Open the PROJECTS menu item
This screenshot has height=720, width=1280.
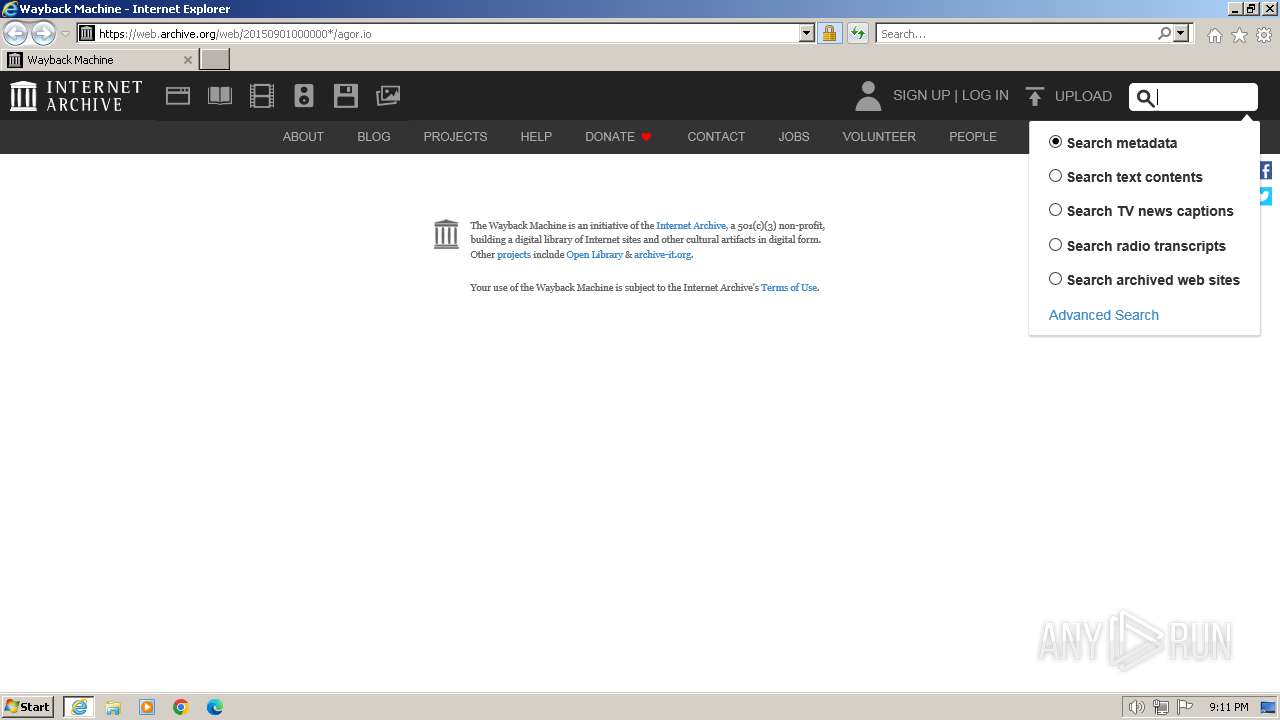click(455, 137)
